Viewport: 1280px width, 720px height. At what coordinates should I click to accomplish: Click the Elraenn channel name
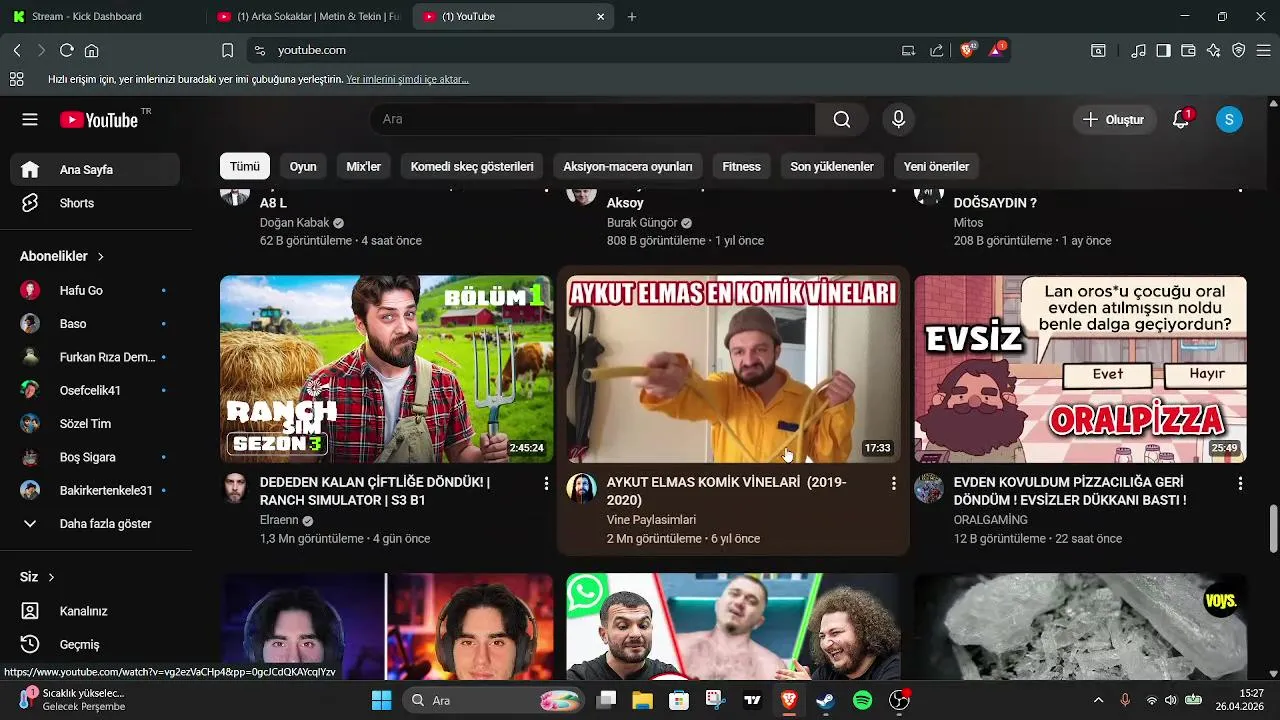pyautogui.click(x=279, y=520)
